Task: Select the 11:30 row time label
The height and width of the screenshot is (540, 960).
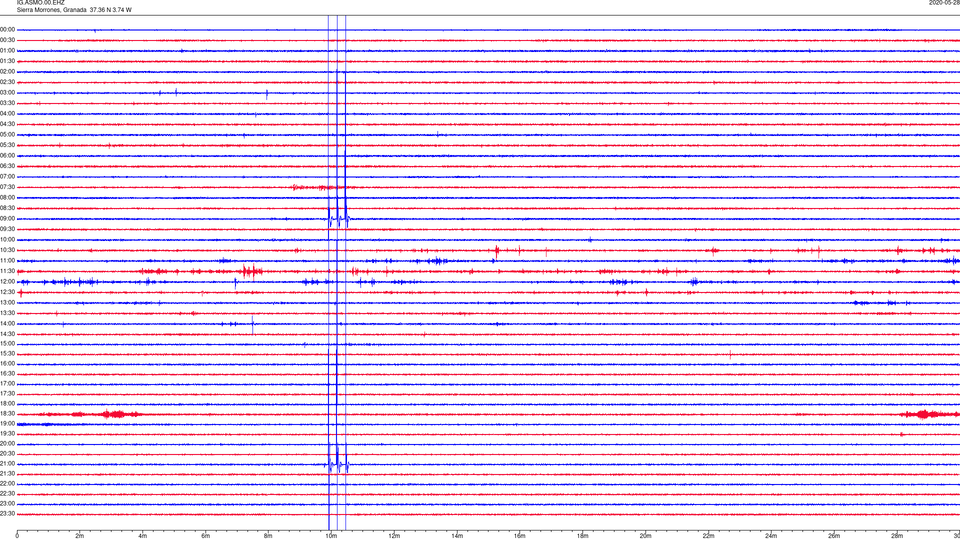Action: (7, 271)
